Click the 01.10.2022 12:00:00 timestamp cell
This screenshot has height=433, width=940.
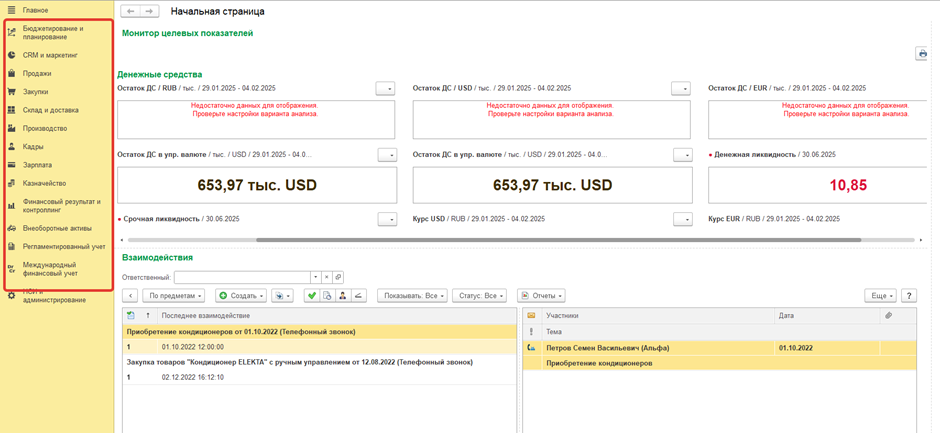tap(192, 347)
